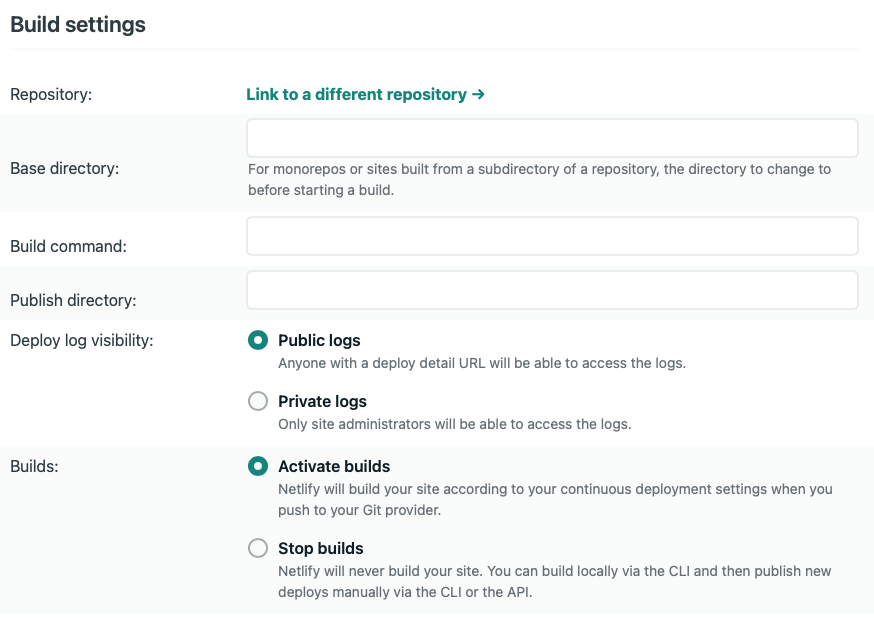
Task: Pick the Stop builds radio button
Action: click(x=258, y=548)
